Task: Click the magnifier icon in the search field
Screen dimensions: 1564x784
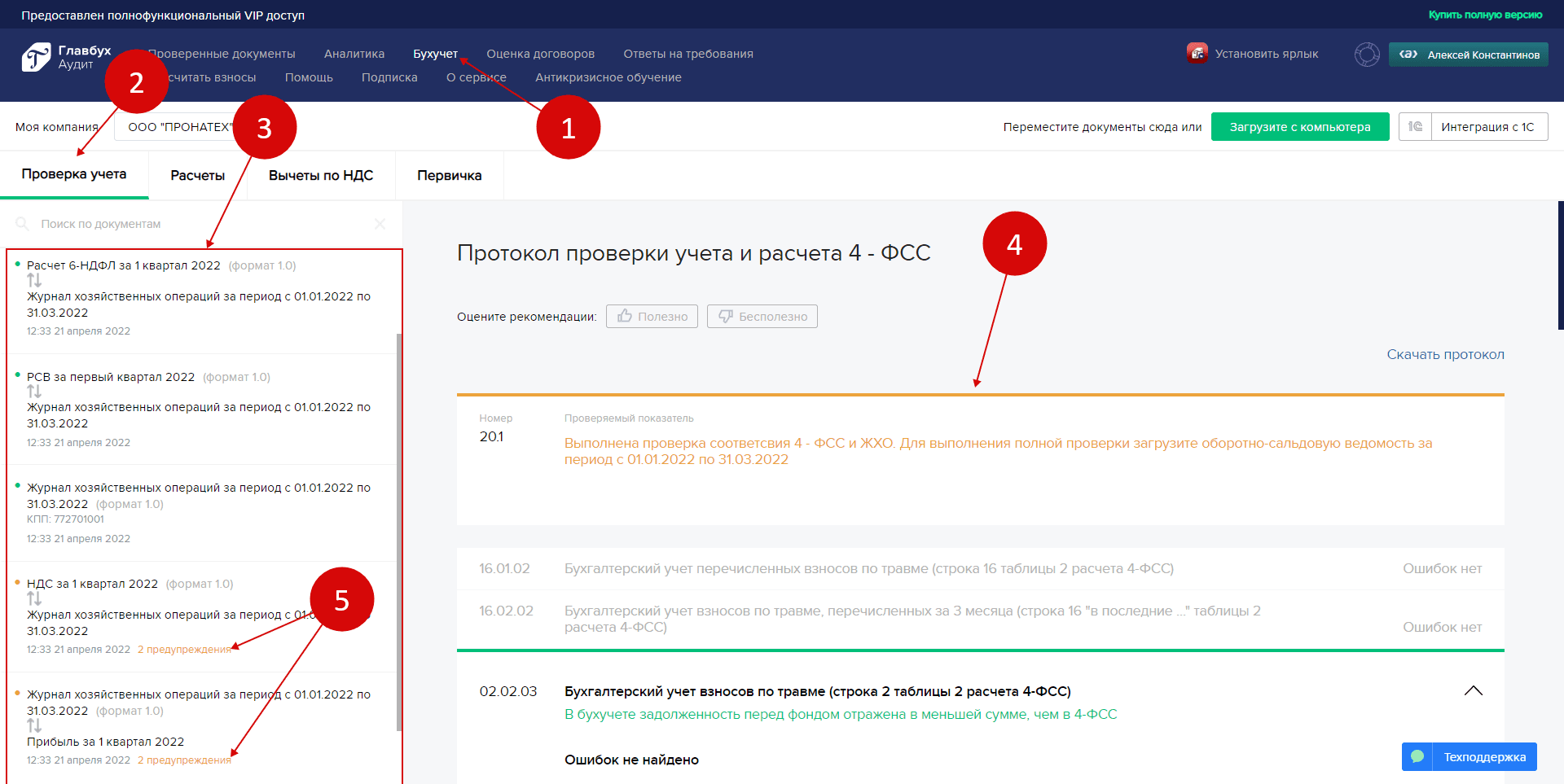Action: pyautogui.click(x=23, y=224)
